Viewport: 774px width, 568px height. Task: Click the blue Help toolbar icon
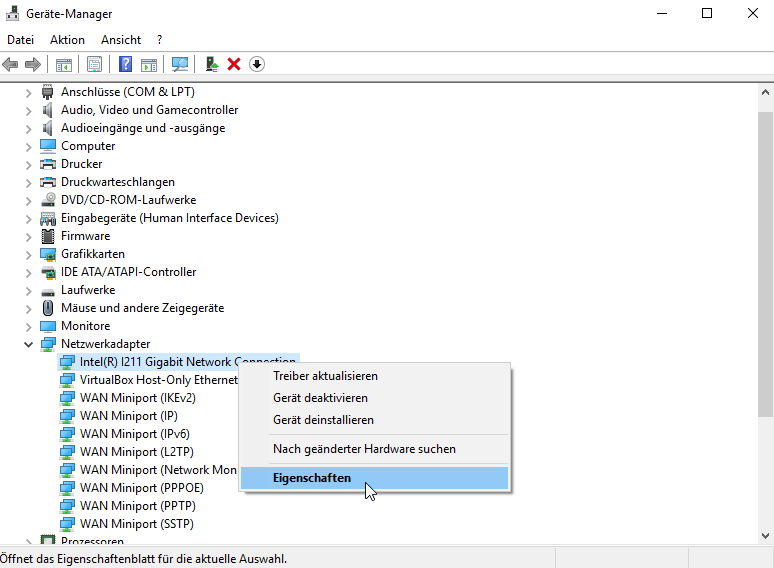[x=126, y=64]
